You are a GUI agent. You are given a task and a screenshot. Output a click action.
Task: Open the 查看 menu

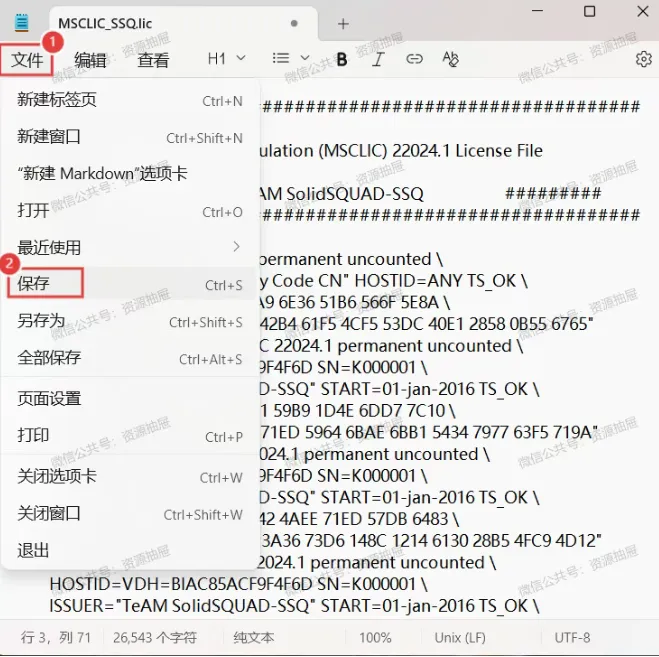pos(153,60)
